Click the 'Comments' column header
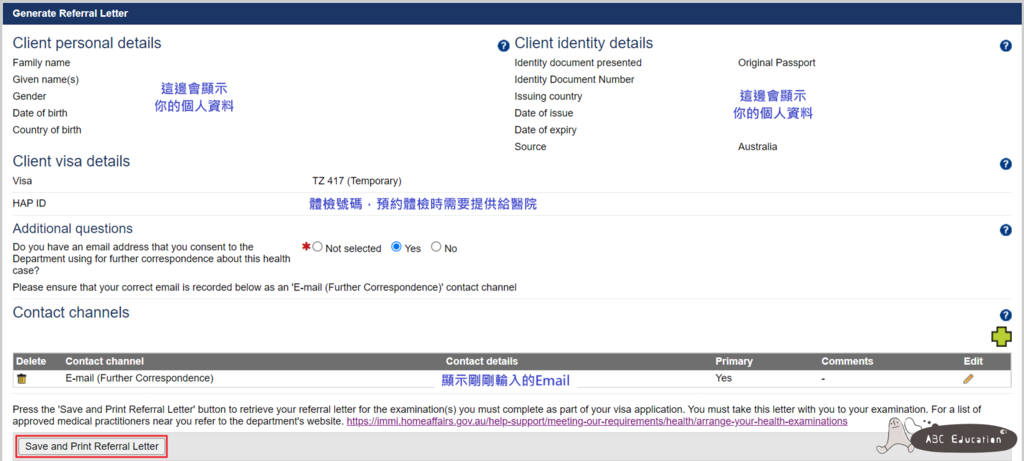 point(847,361)
